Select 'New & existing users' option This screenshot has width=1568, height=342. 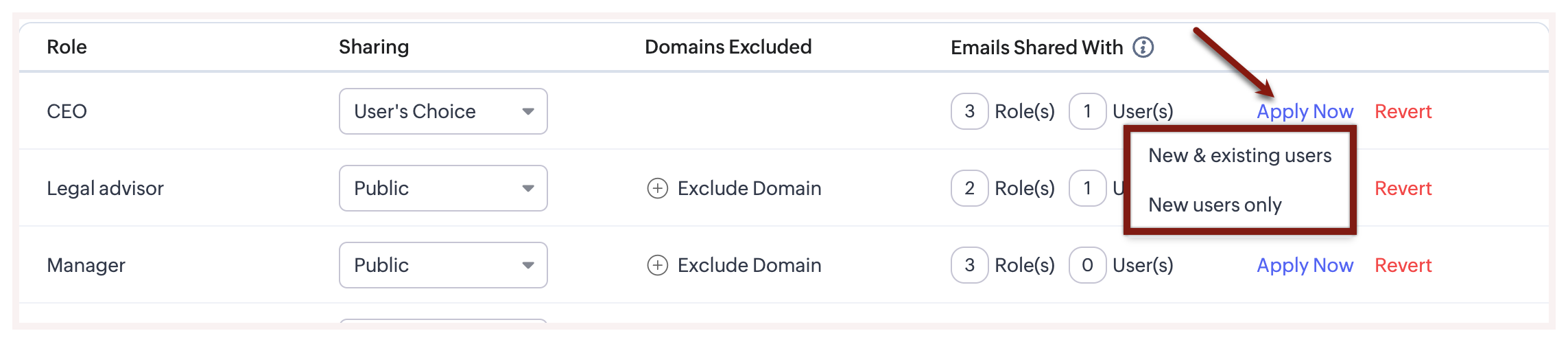[x=1239, y=156]
